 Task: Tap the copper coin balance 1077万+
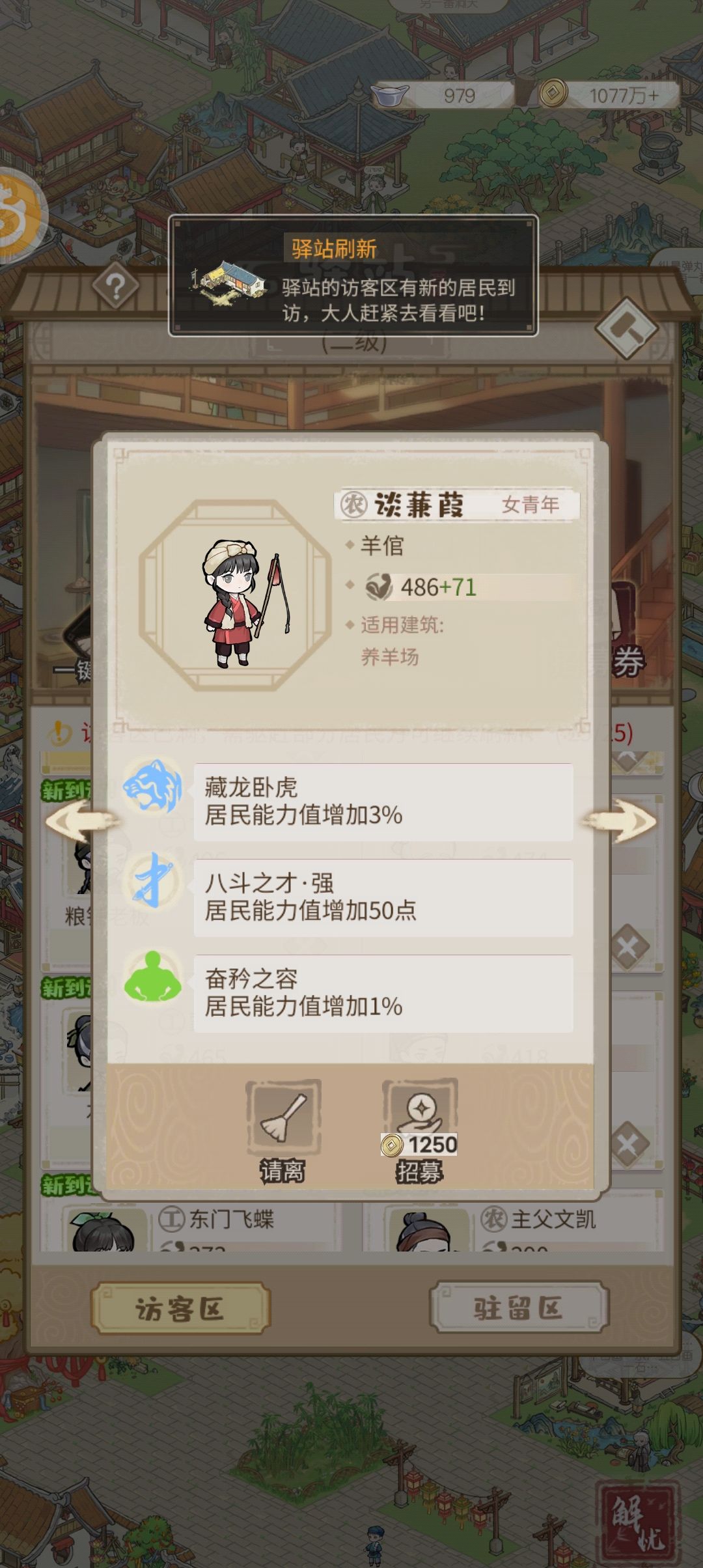coord(609,96)
